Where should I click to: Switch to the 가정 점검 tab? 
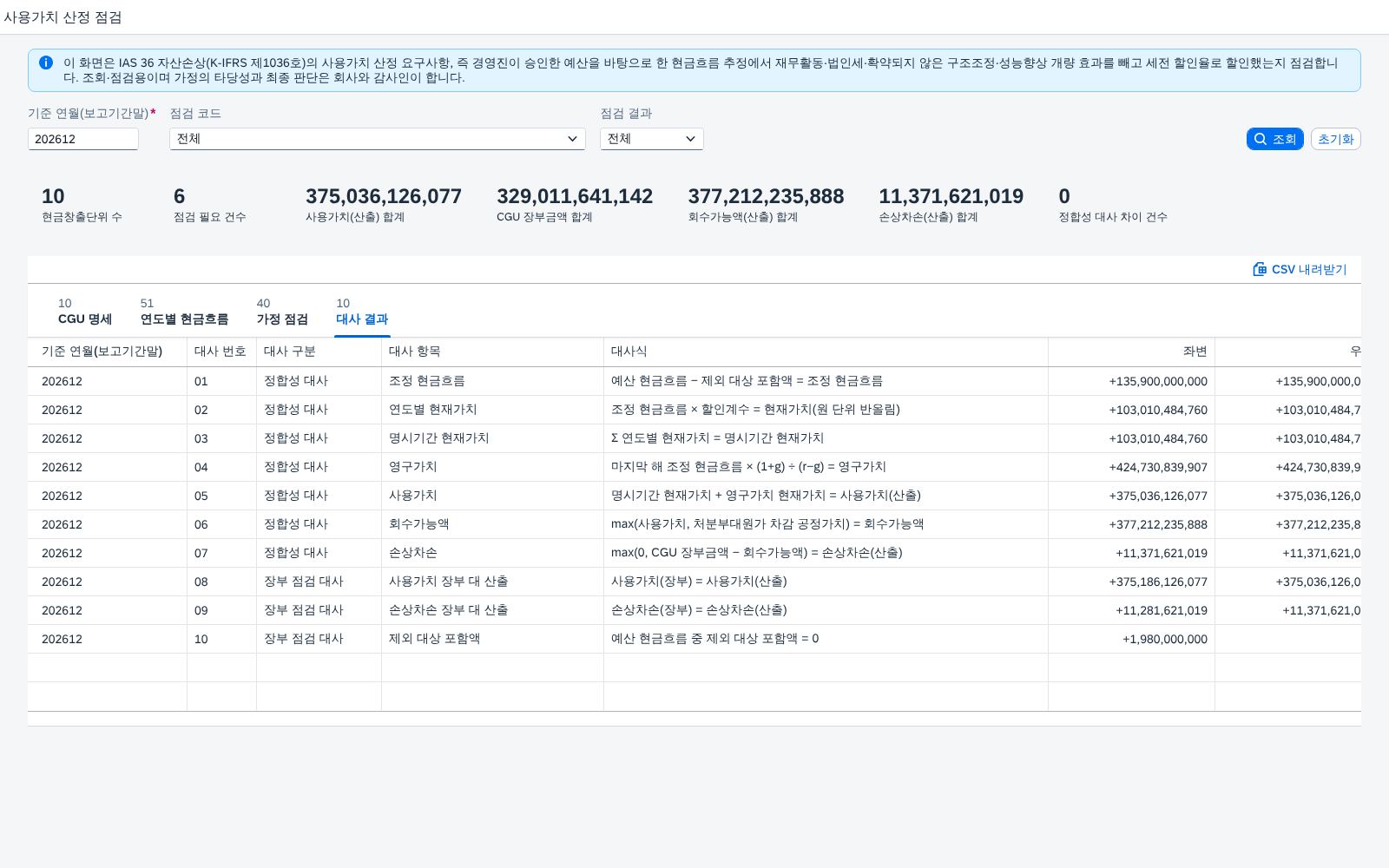(282, 312)
